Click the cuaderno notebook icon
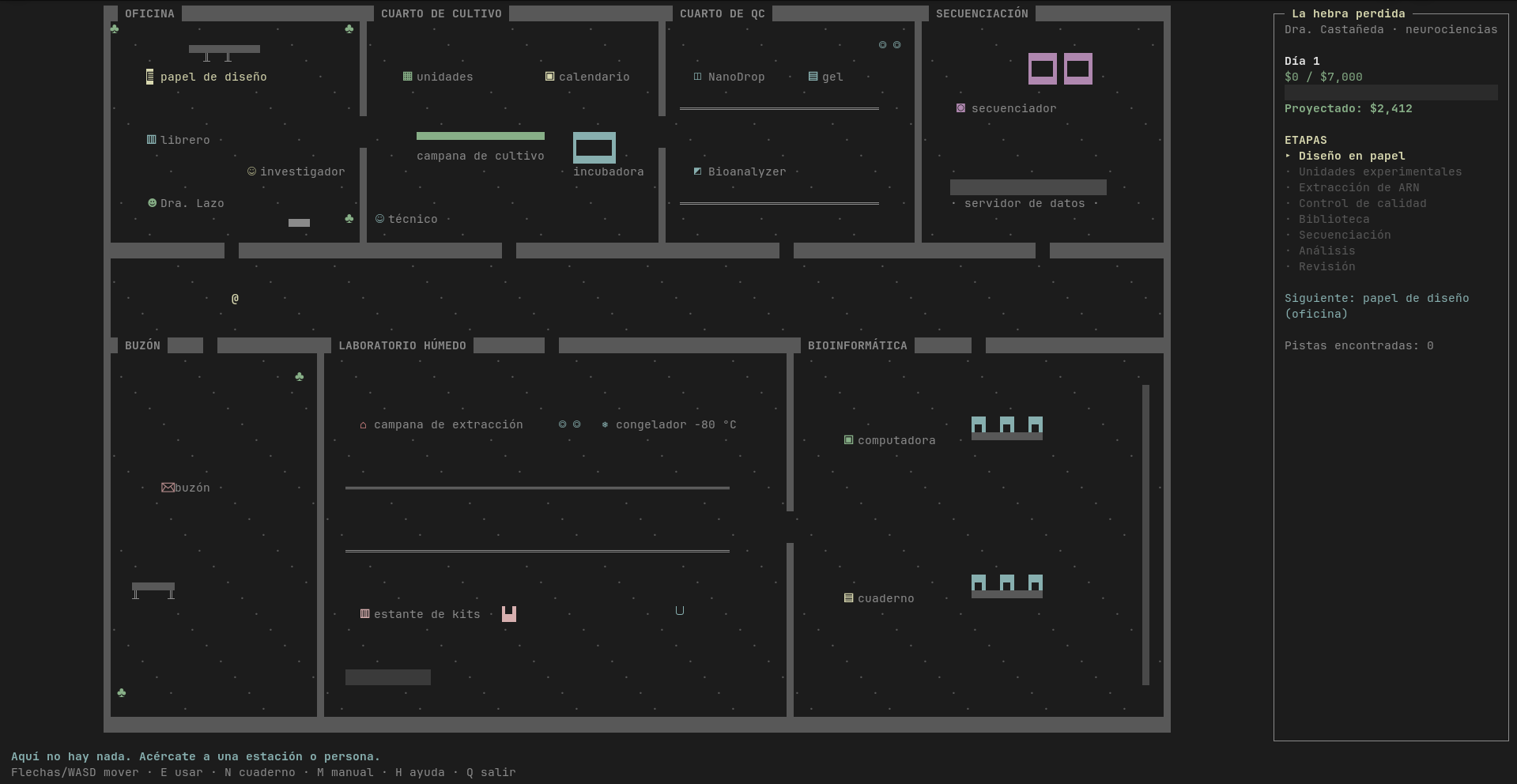Screen dimensions: 1517x784 848,598
